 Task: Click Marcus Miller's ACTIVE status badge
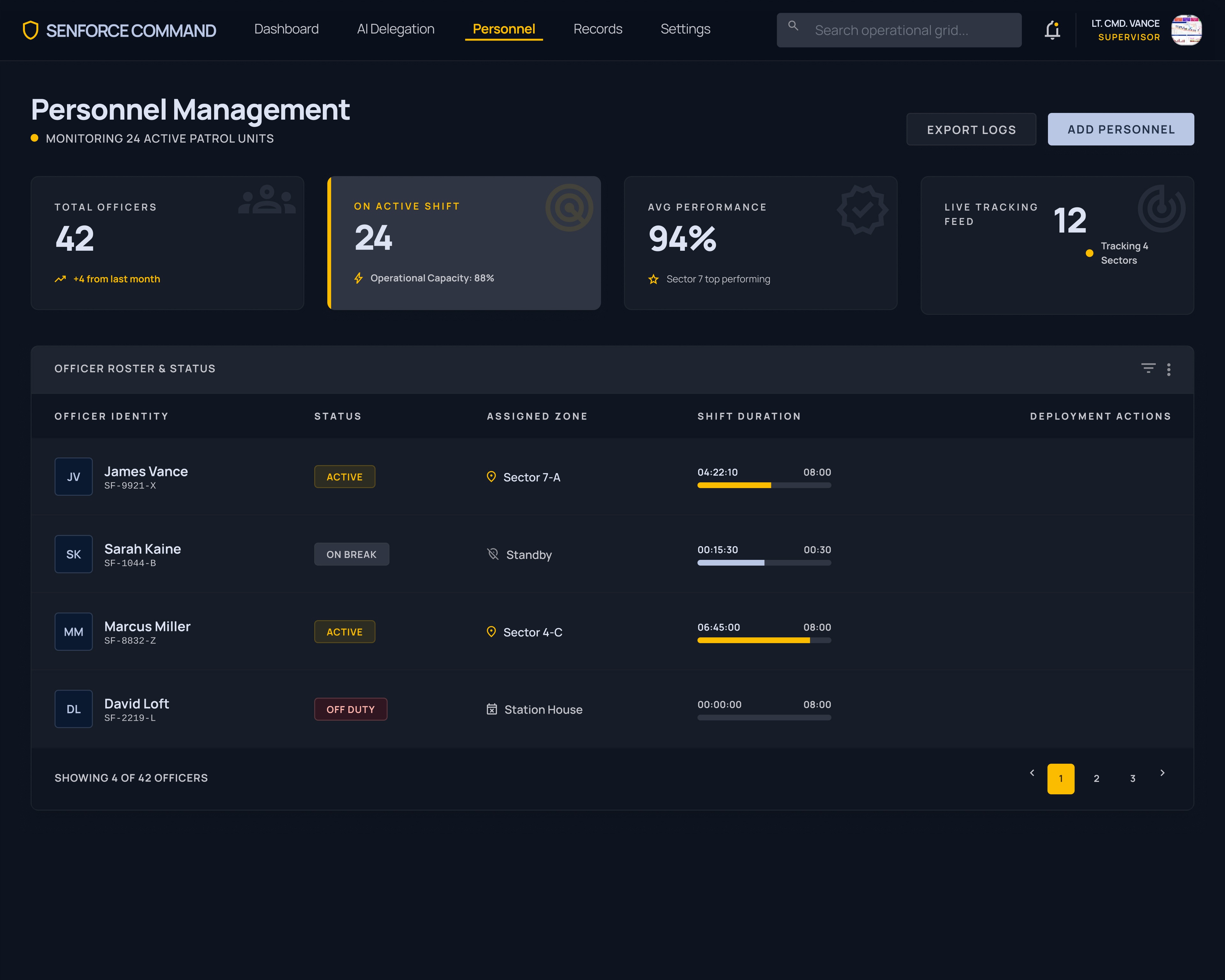tap(344, 632)
